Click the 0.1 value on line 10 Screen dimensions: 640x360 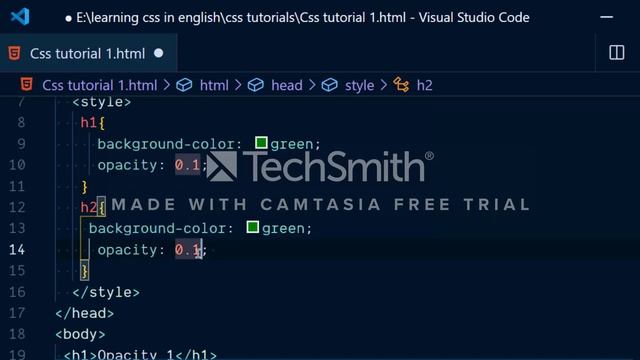point(187,165)
